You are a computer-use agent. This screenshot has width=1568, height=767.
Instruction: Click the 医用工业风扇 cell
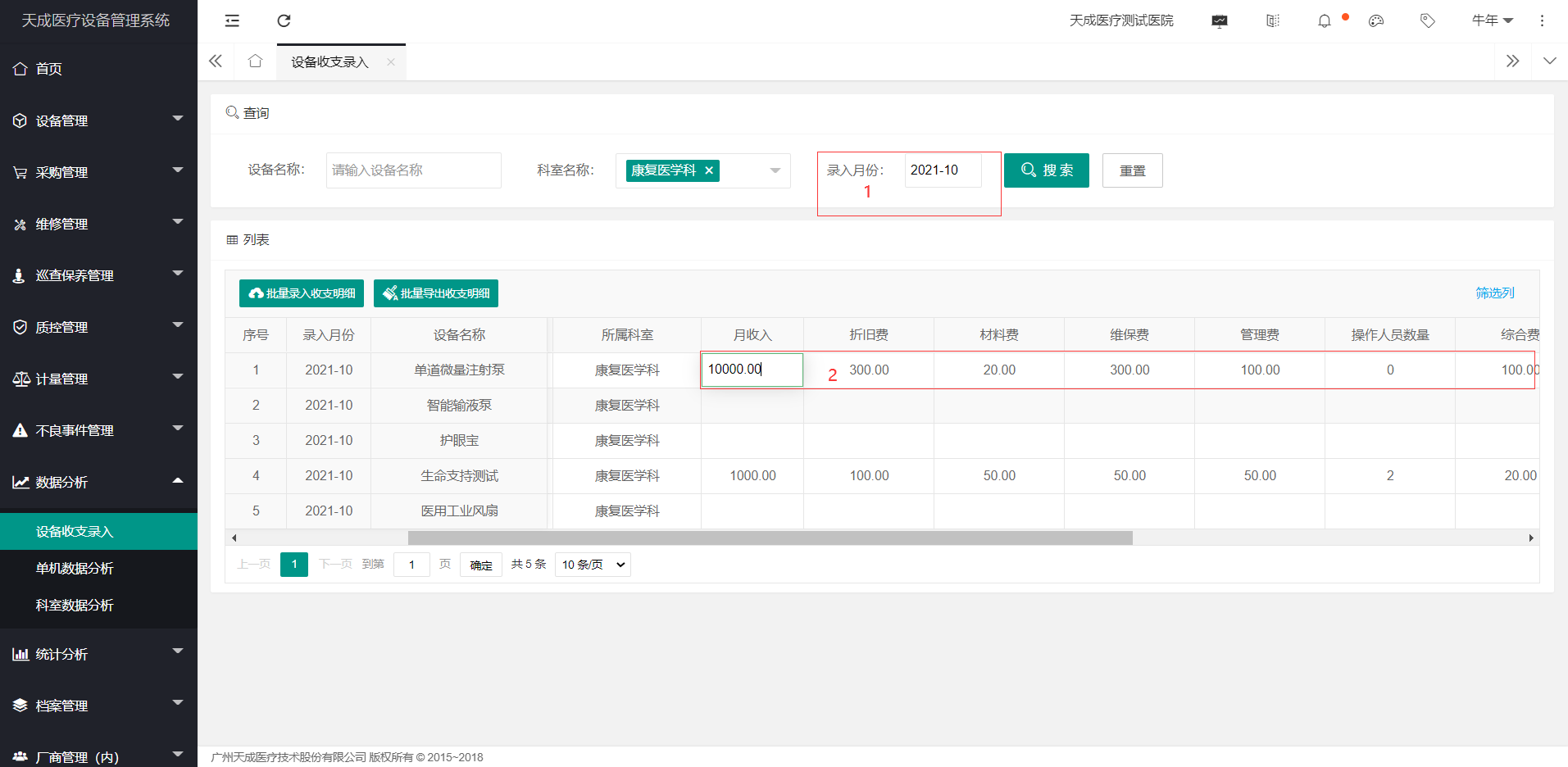[459, 511]
